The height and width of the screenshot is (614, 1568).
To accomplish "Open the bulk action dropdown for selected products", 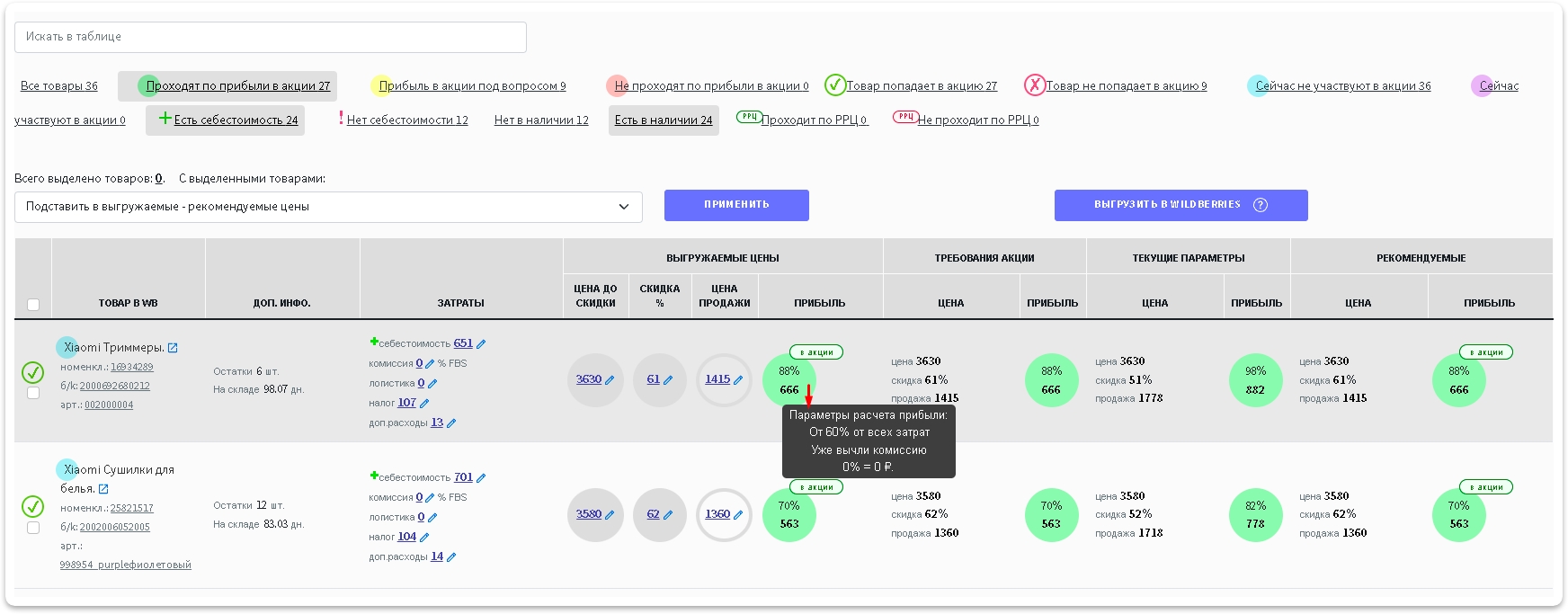I will (x=328, y=207).
